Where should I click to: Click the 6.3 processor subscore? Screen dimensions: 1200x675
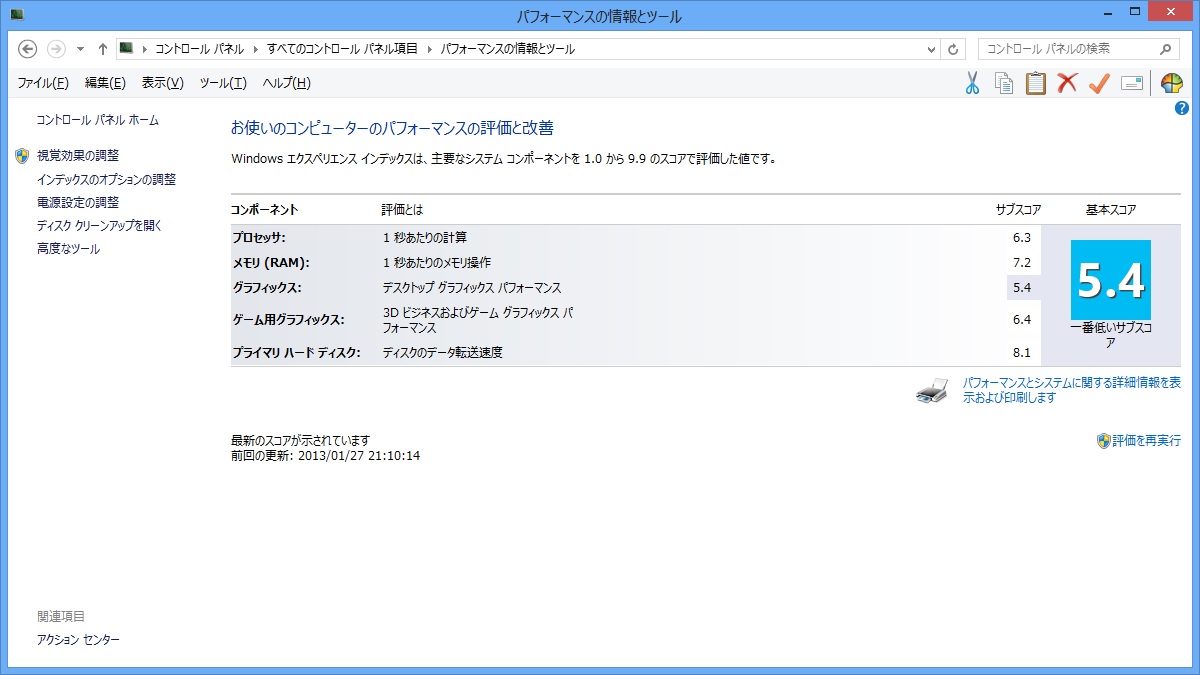coord(1021,238)
